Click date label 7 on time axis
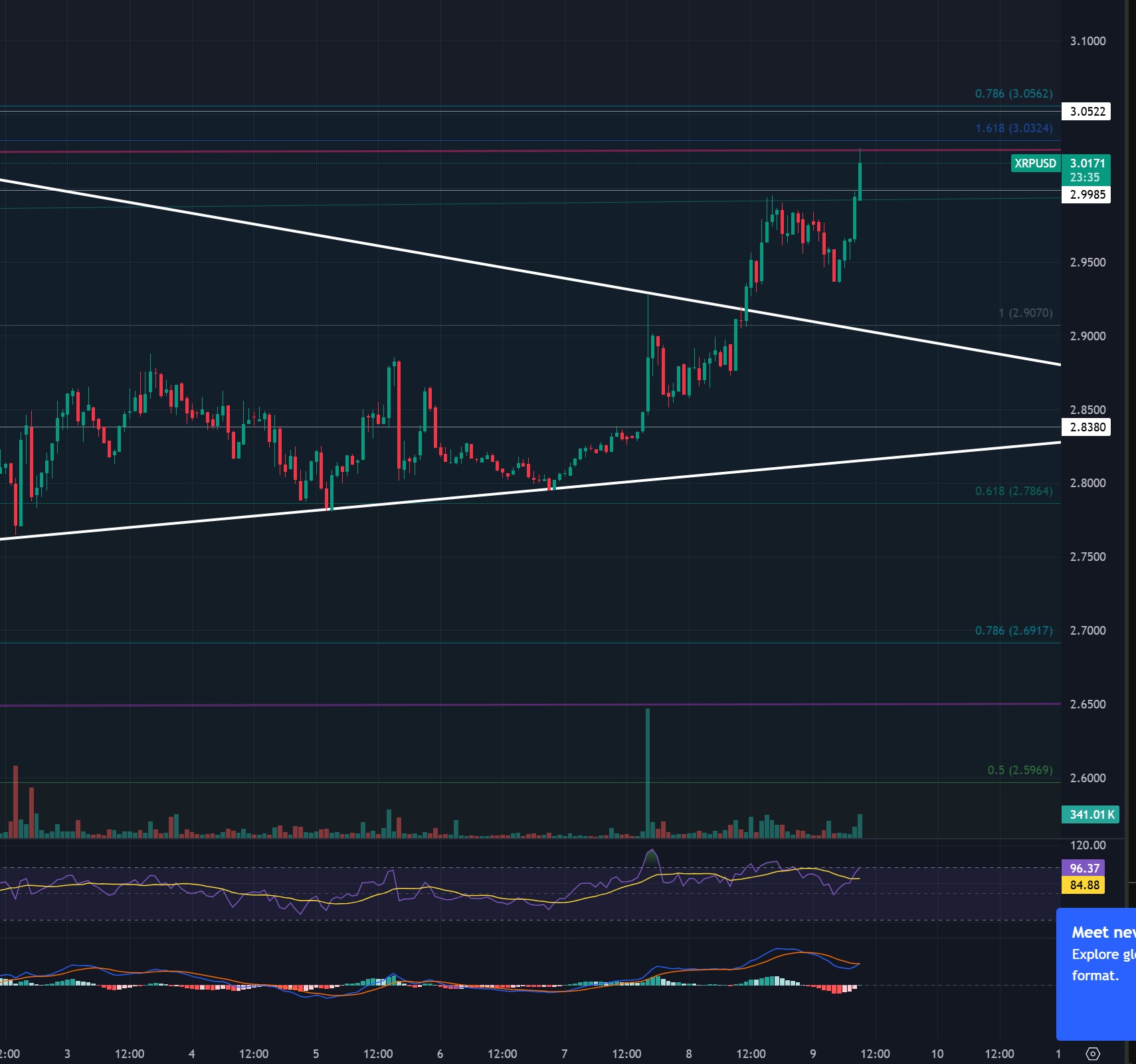The height and width of the screenshot is (1064, 1136). coord(565,1054)
